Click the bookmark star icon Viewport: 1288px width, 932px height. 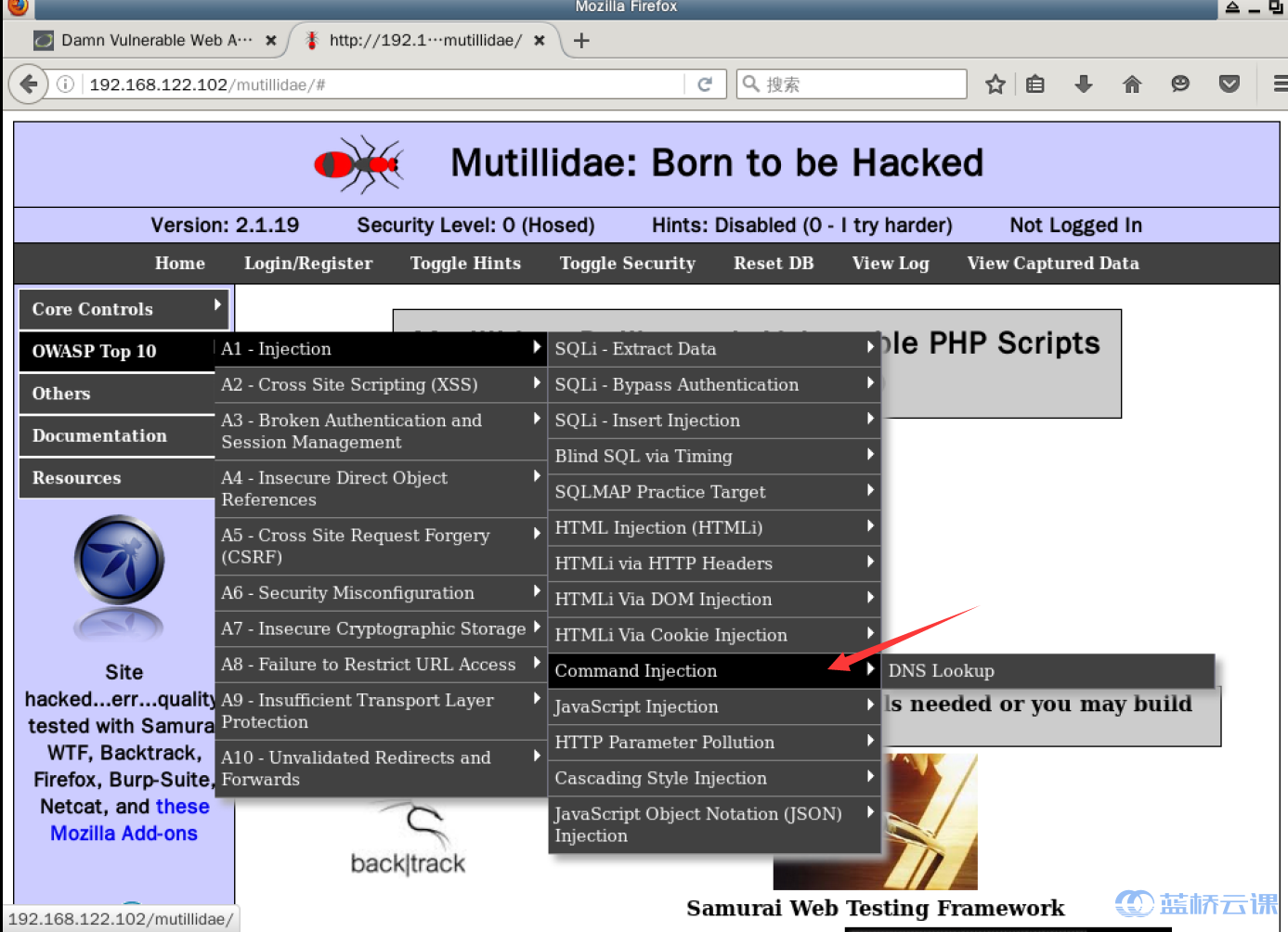tap(995, 84)
